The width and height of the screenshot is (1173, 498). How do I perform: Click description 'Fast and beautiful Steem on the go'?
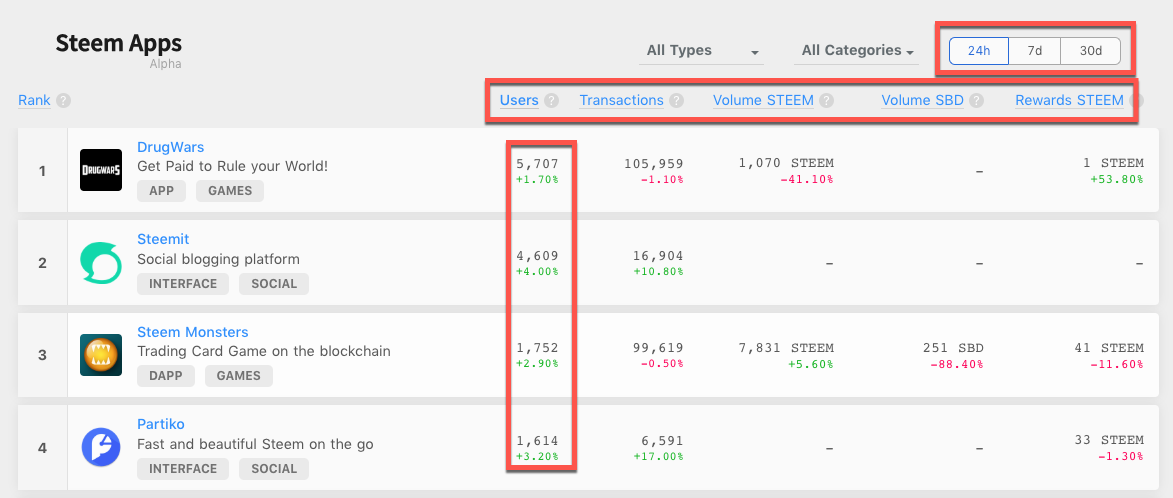tap(255, 444)
